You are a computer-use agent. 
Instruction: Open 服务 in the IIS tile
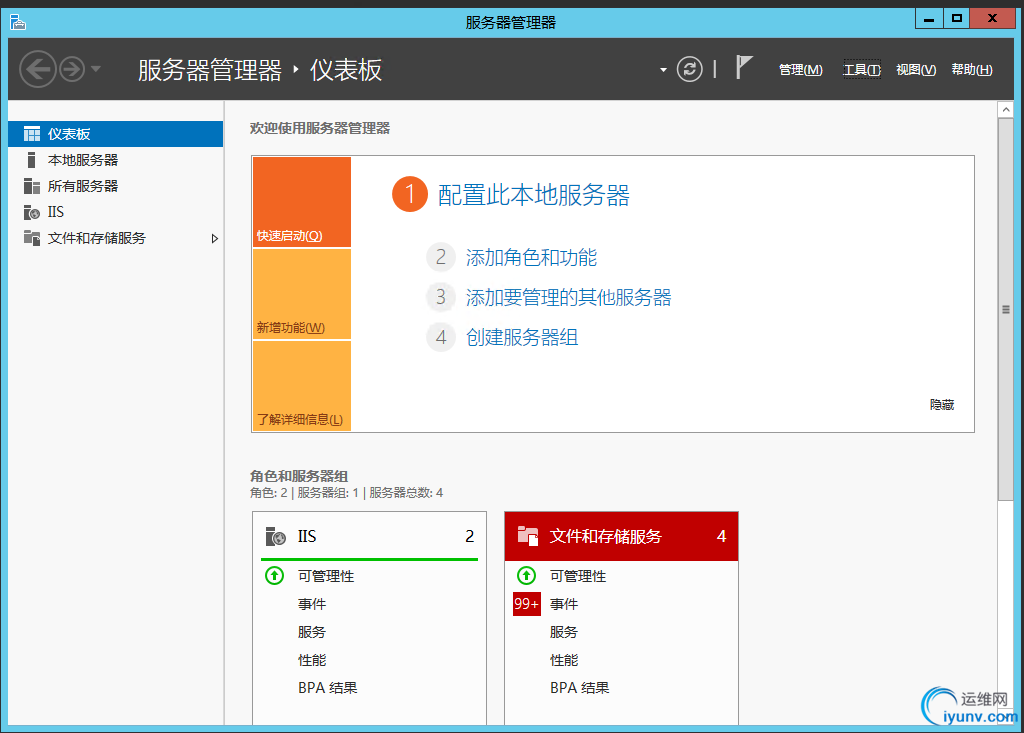click(312, 632)
